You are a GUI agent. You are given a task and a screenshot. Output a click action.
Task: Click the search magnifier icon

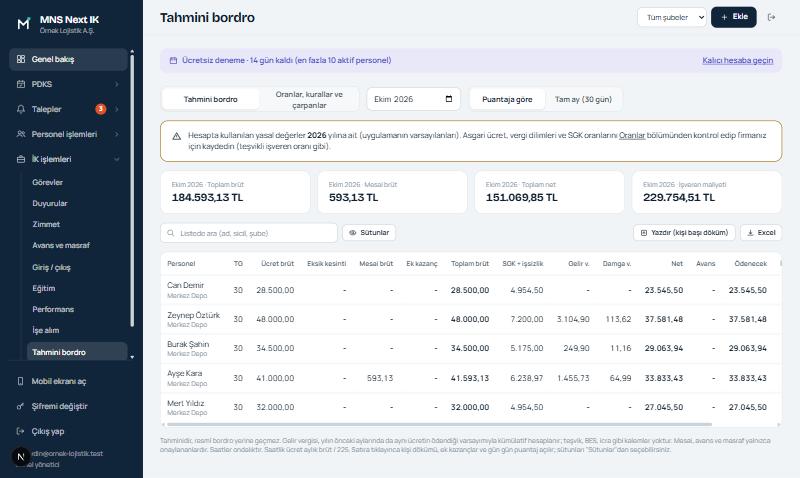click(x=171, y=233)
